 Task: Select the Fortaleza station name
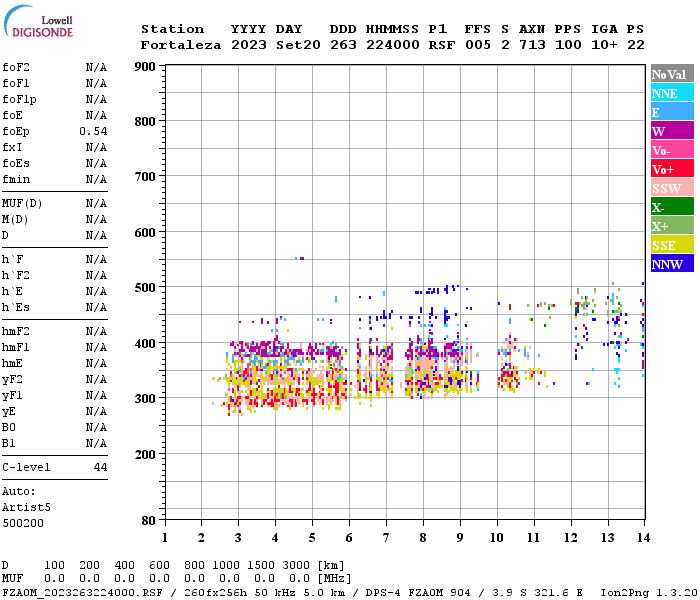[180, 45]
